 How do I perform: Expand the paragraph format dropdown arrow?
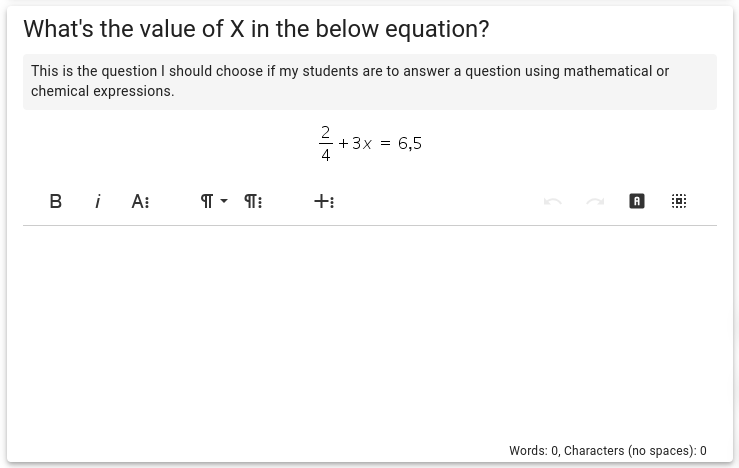pos(224,201)
